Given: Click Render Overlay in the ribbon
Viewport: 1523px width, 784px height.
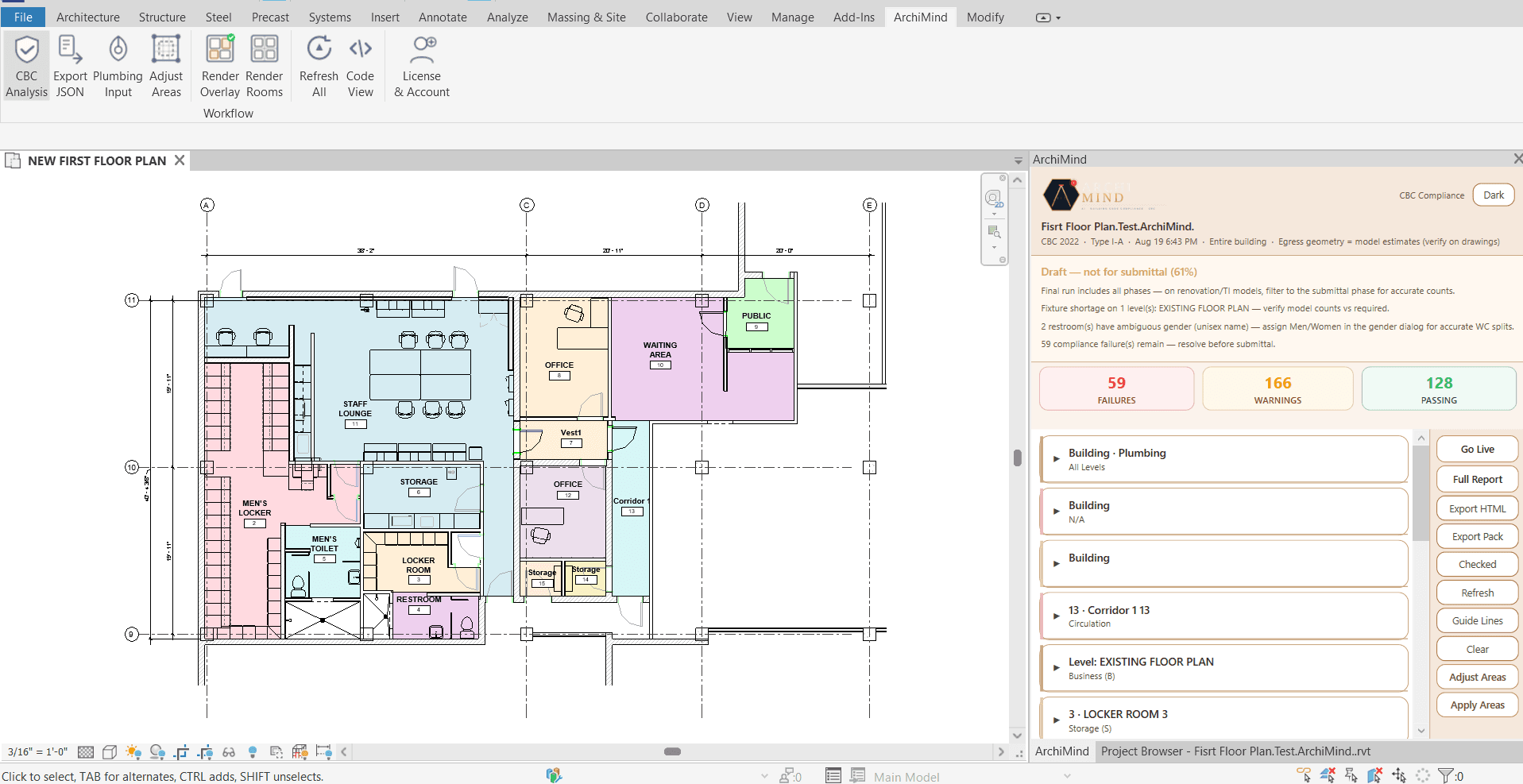Looking at the screenshot, I should coord(220,66).
